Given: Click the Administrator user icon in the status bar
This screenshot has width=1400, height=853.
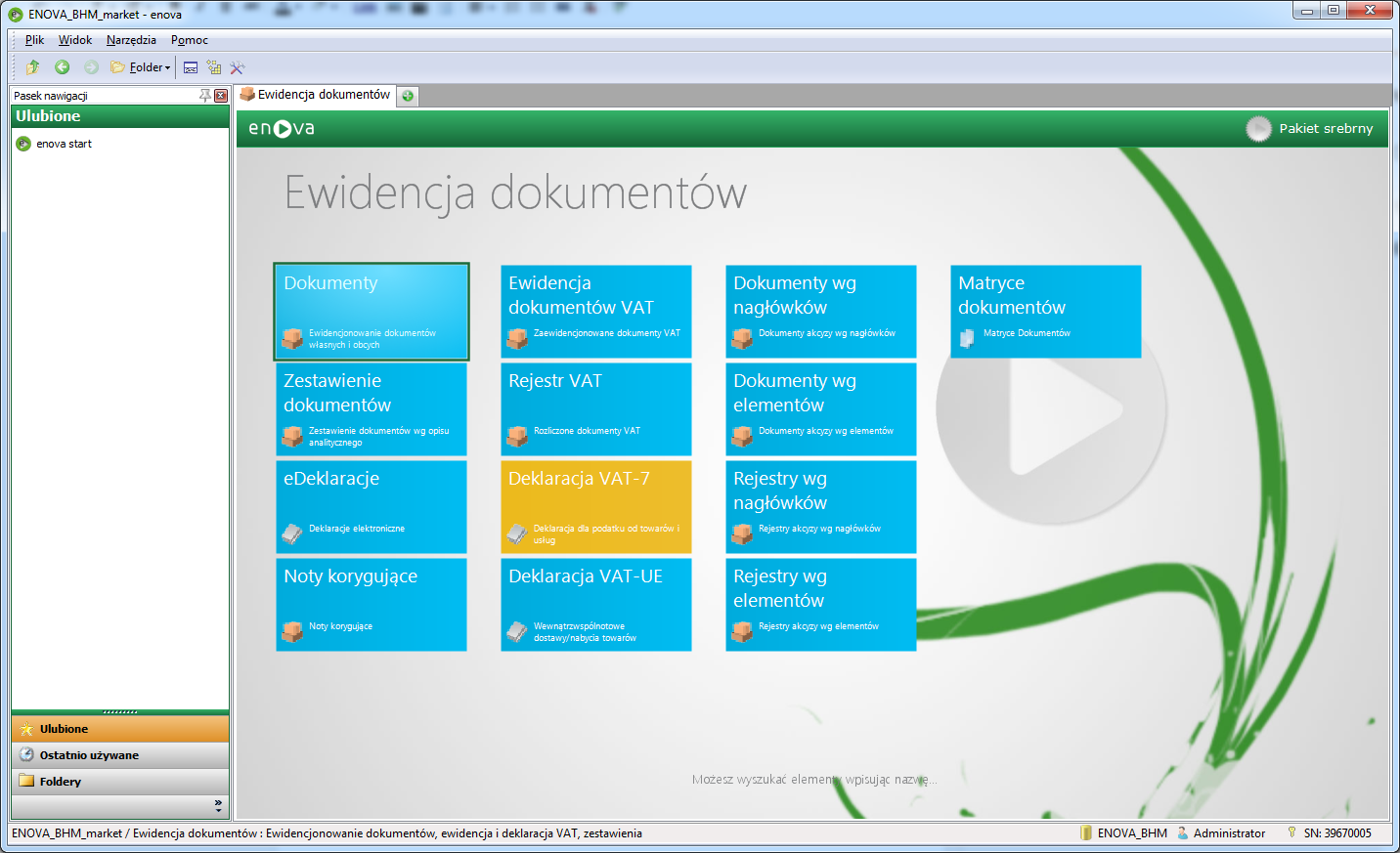Looking at the screenshot, I should (1182, 833).
